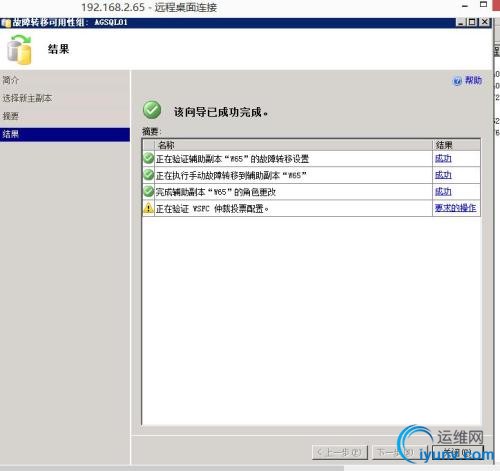This screenshot has width=500, height=471.
Task: Open 成功 link for 执行手动故障转移 row
Action: [443, 175]
